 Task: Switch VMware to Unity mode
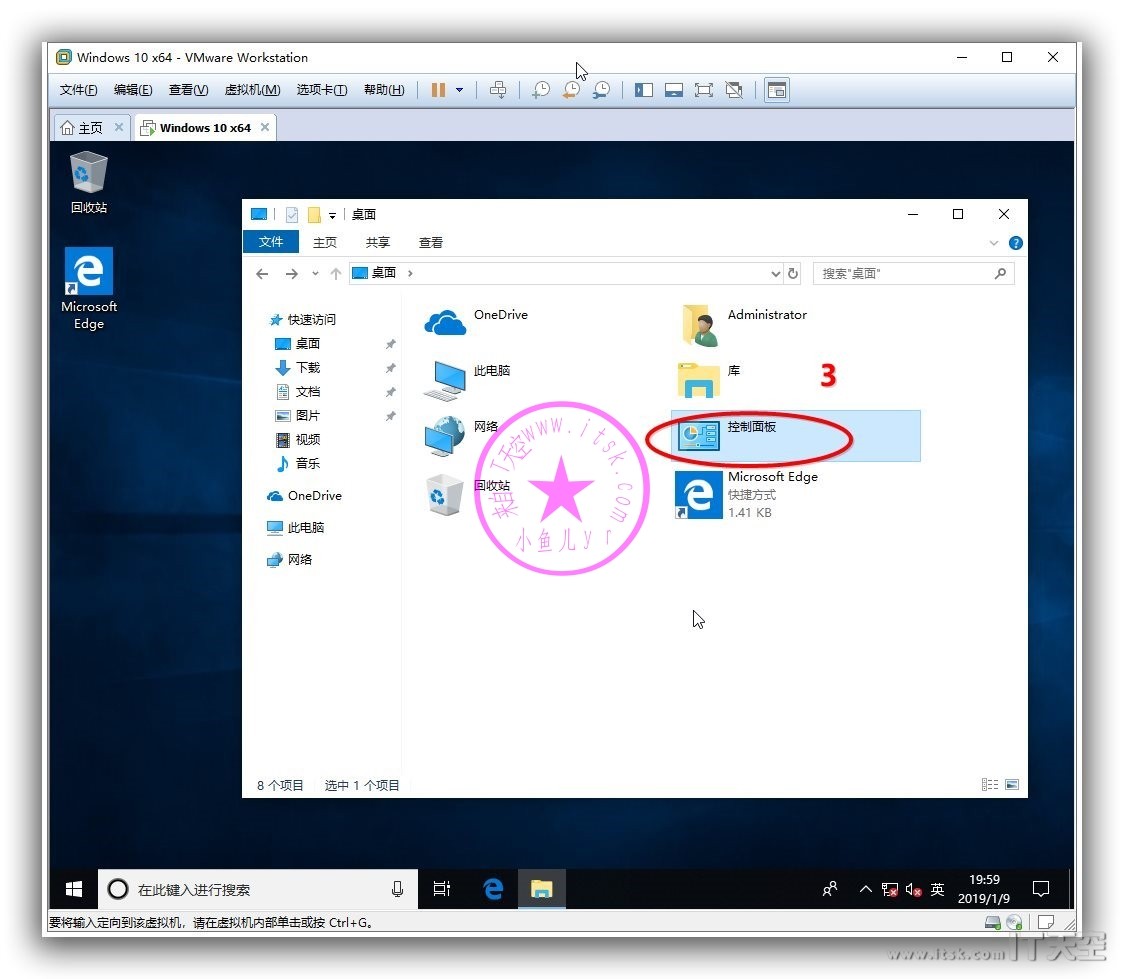click(734, 90)
